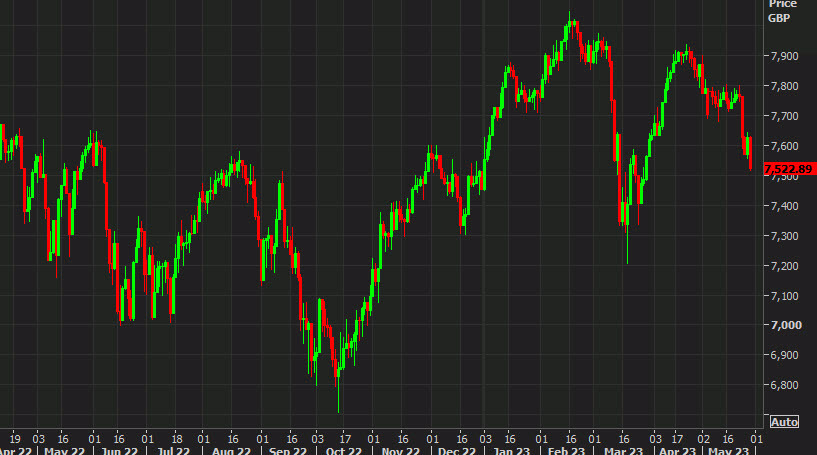
Task: Click the March 2023 low candlestick wick
Action: point(627,244)
